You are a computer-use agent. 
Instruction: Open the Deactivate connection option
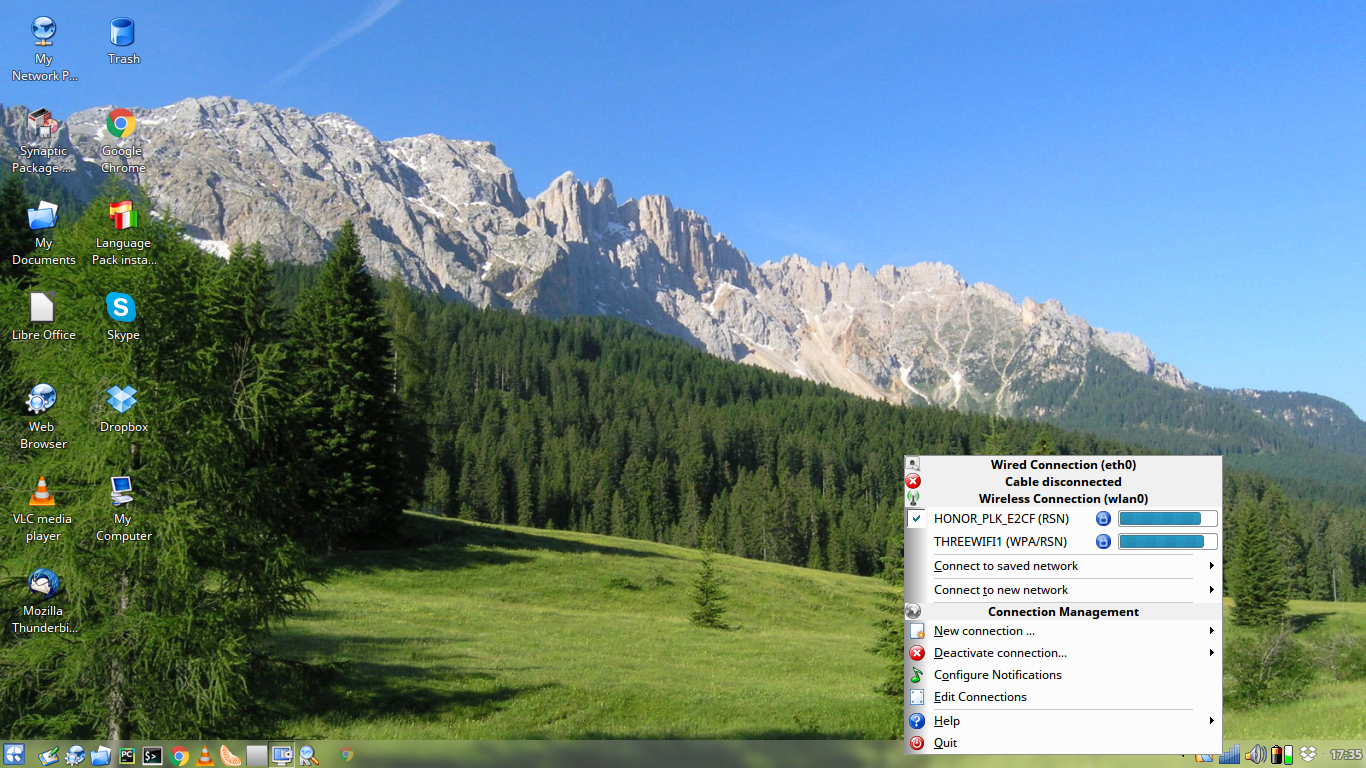tap(1000, 653)
